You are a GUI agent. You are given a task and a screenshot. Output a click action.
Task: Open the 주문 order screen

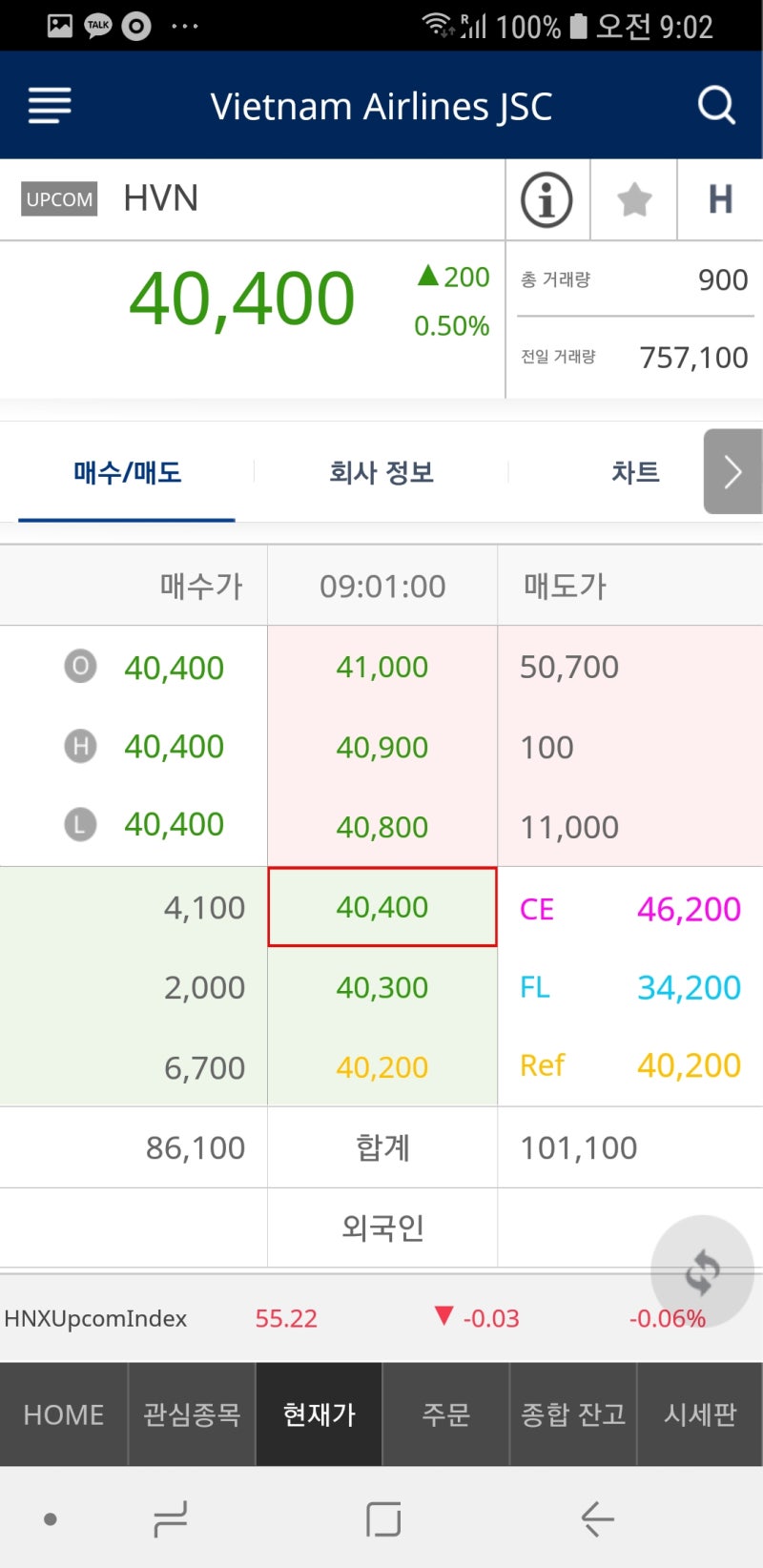point(444,1414)
